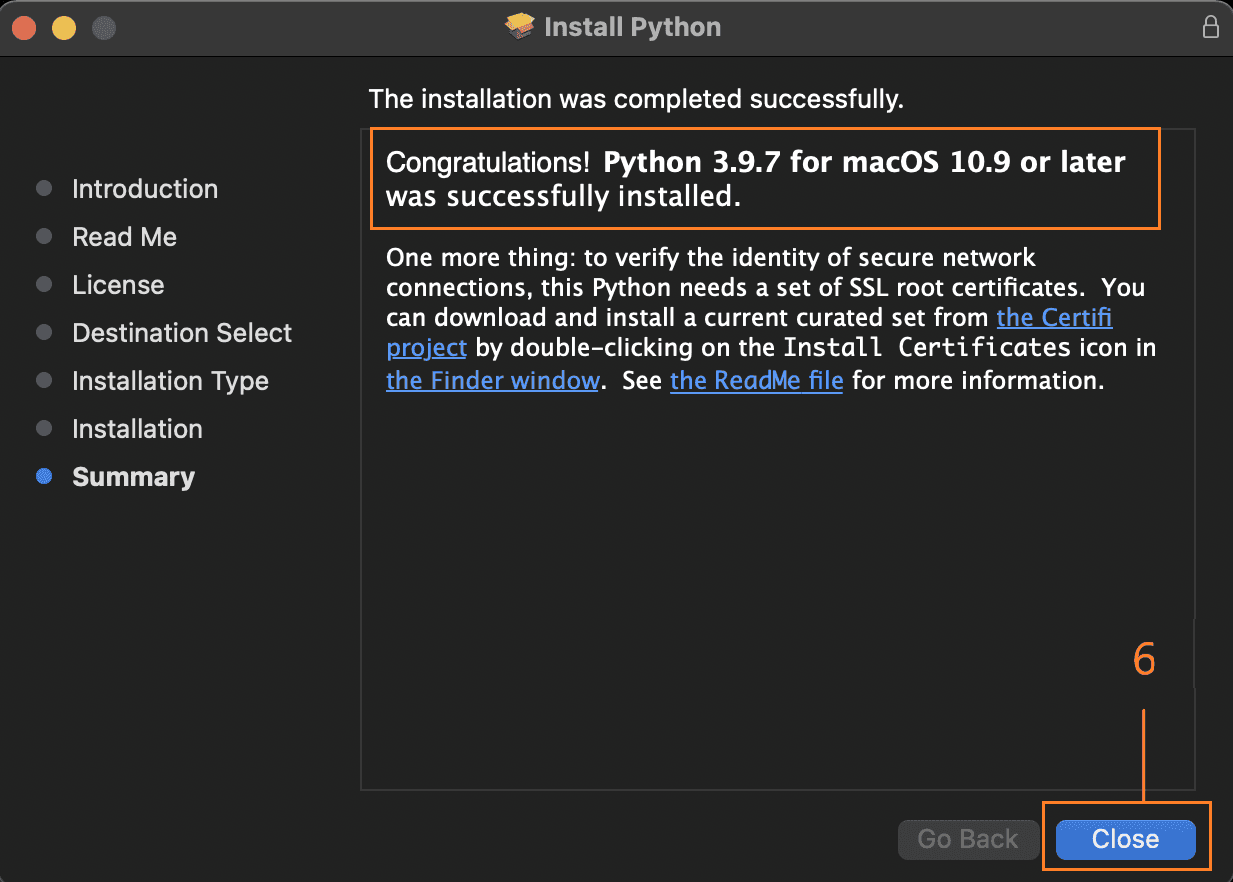Click the Install Python window title

632,27
